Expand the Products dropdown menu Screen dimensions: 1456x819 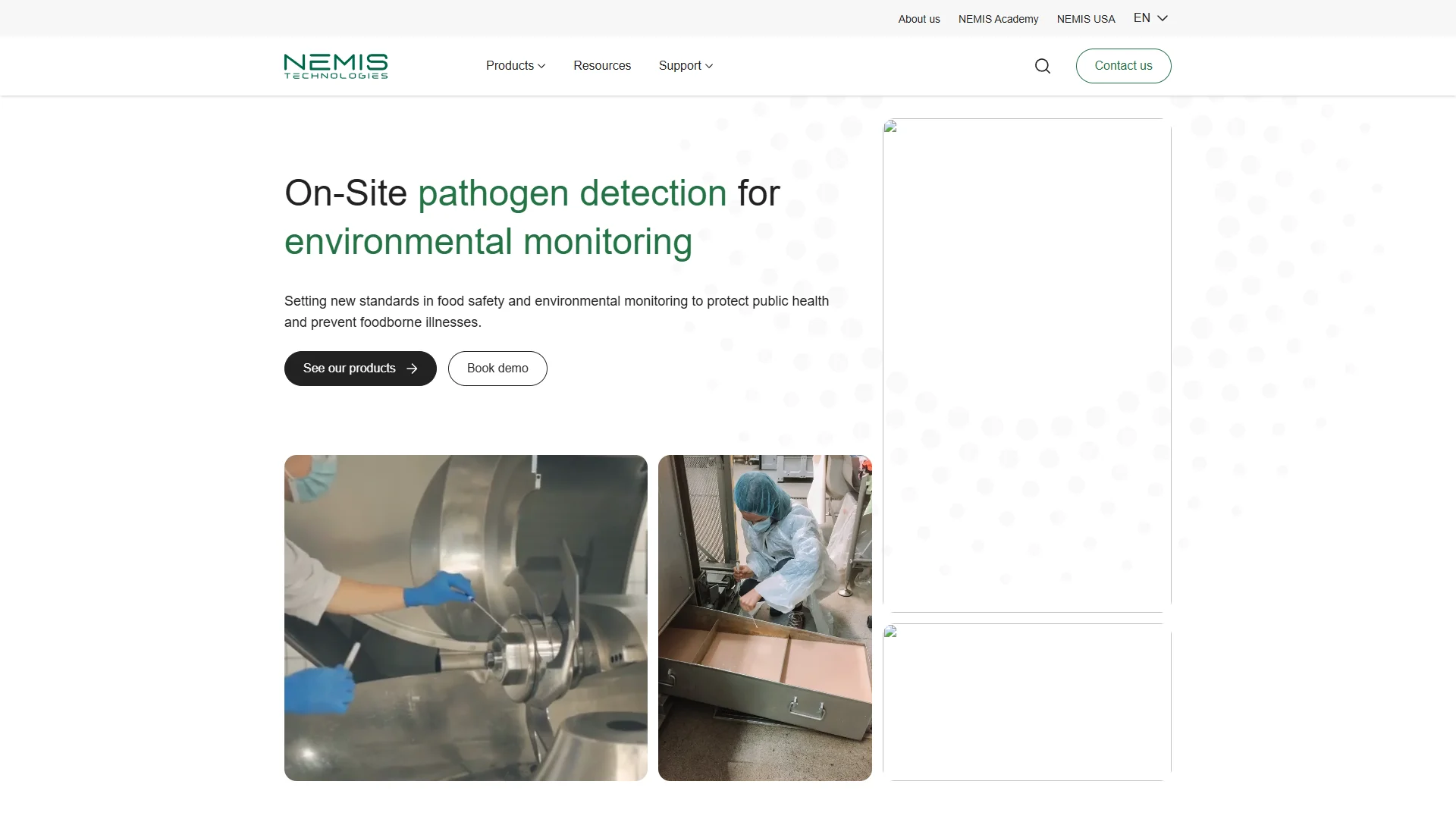pyautogui.click(x=516, y=66)
